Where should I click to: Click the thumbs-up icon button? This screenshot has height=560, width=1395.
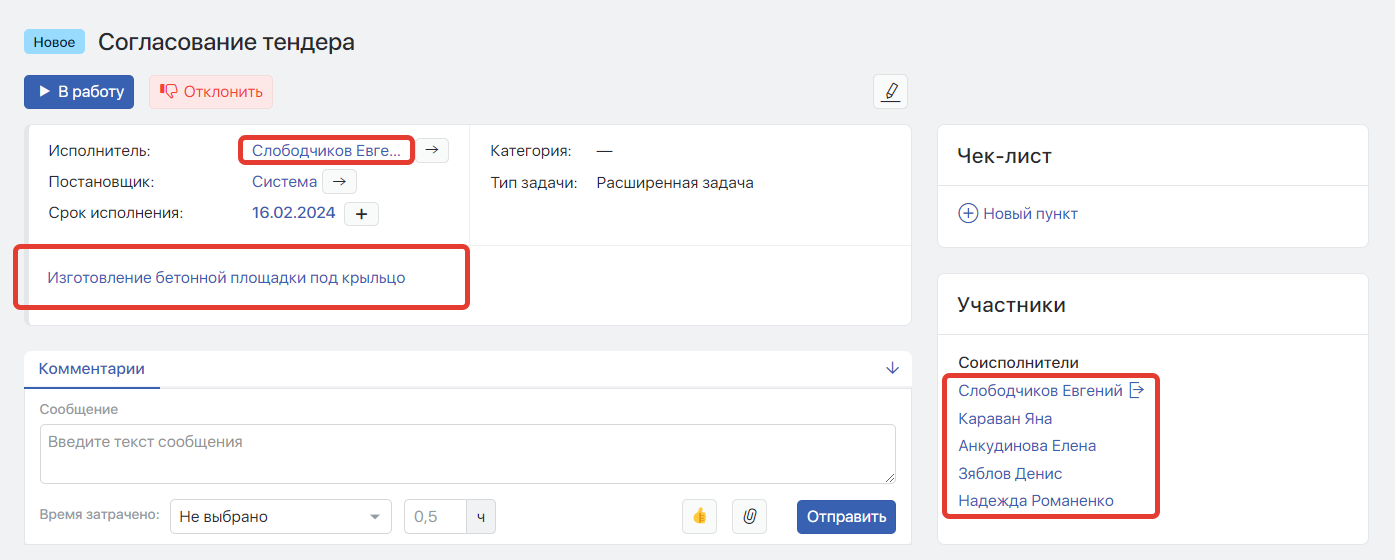(x=700, y=516)
